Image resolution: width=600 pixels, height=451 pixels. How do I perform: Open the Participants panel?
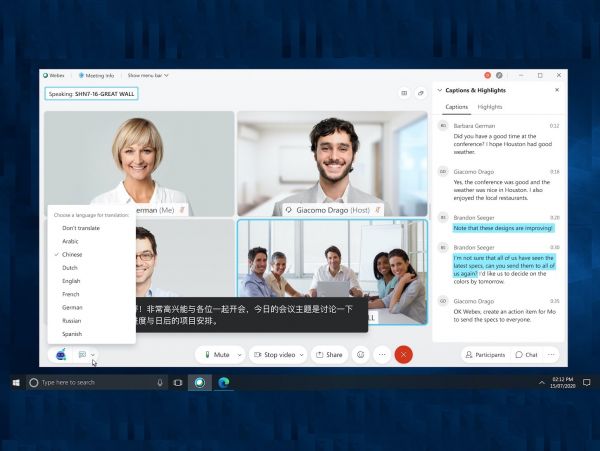[485, 355]
